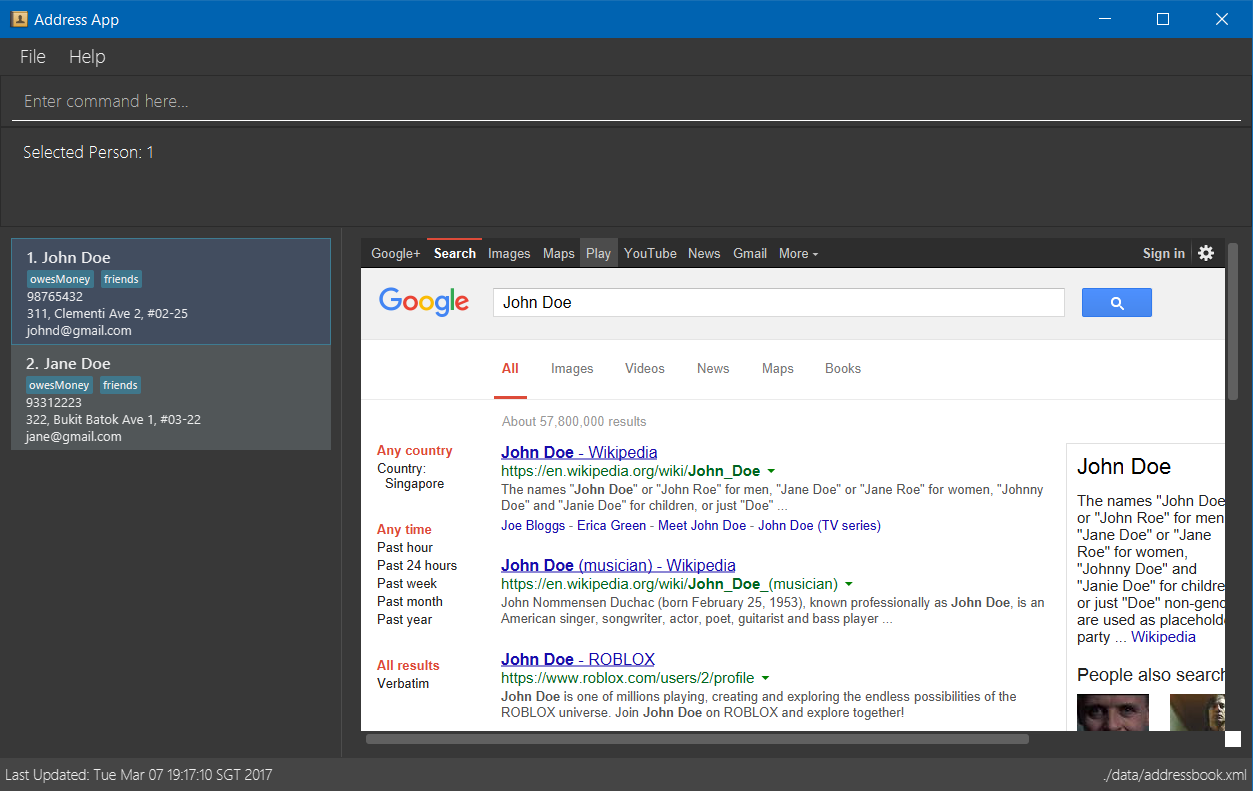Click Search in Google top bar
The image size is (1253, 791).
point(455,254)
